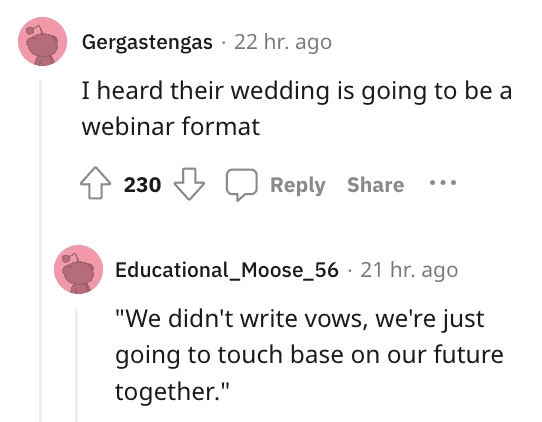542x422 pixels.
Task: Click the webinar format comment text
Action: pyautogui.click(x=297, y=109)
